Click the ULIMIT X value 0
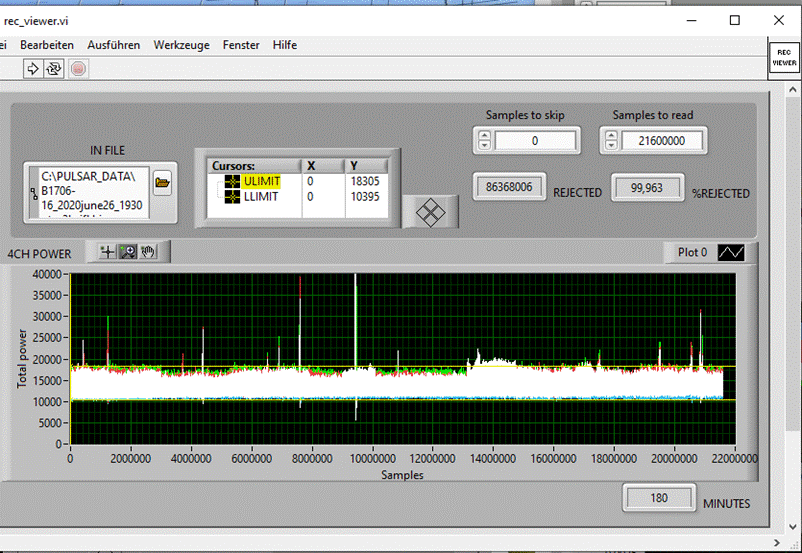This screenshot has height=553, width=802. (x=310, y=181)
